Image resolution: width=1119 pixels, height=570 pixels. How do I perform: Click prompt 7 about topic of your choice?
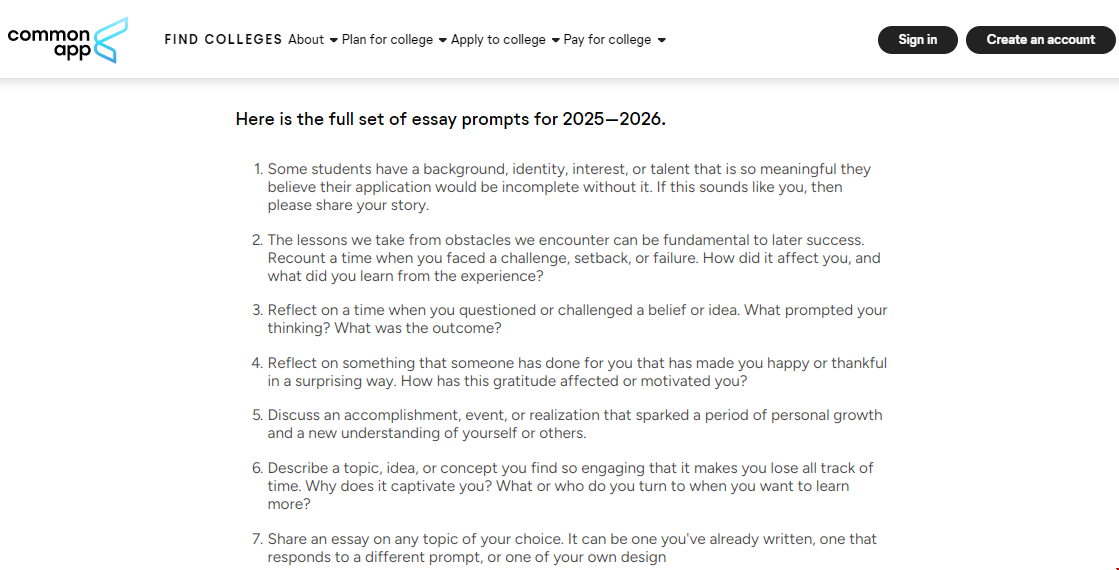571,548
